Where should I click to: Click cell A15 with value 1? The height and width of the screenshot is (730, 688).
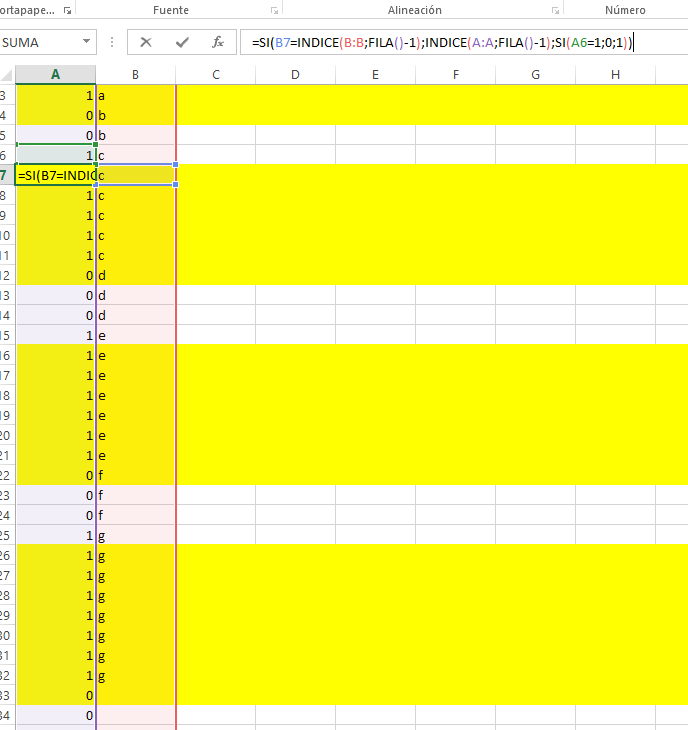[55, 336]
